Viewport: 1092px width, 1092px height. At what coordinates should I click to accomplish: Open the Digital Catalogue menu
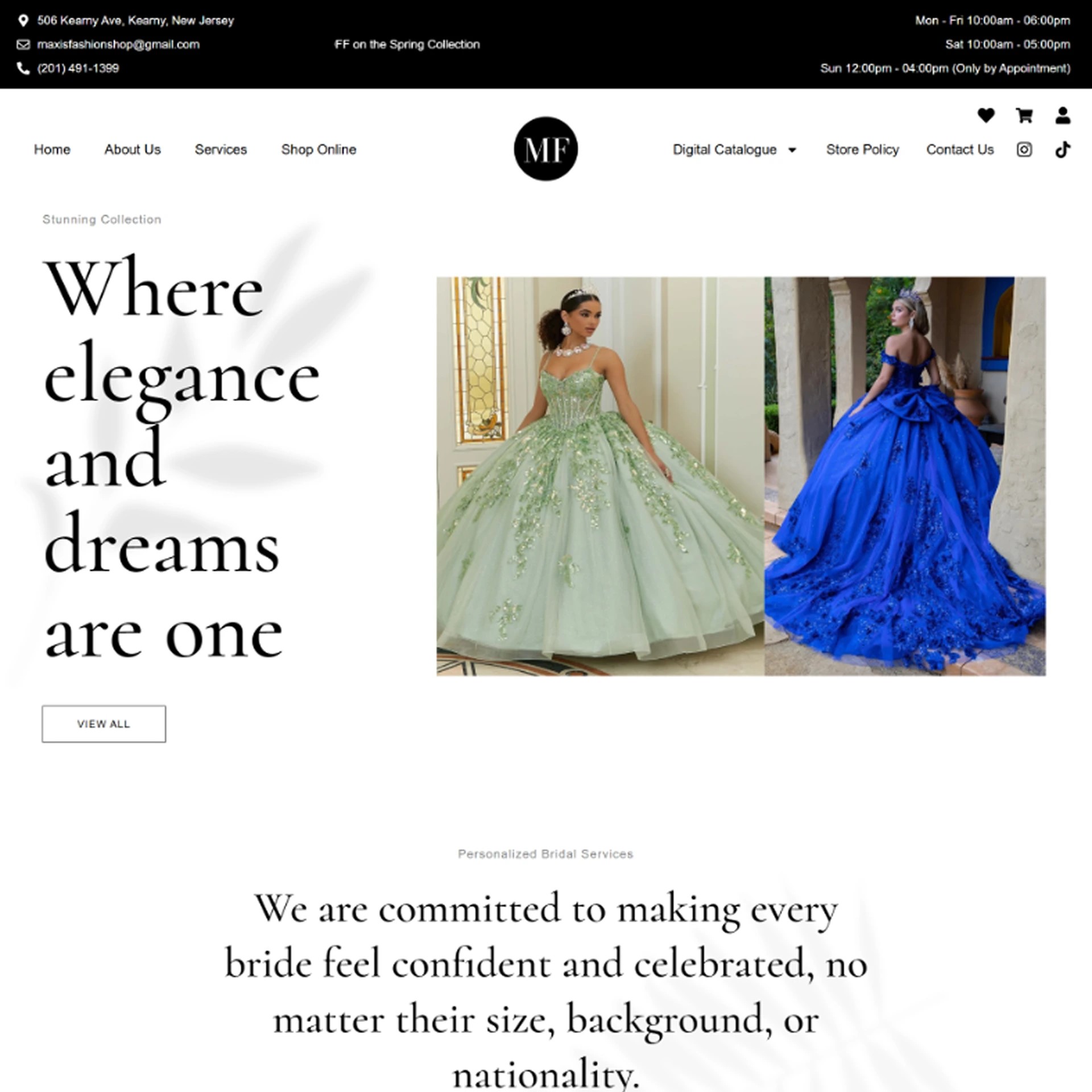724,150
